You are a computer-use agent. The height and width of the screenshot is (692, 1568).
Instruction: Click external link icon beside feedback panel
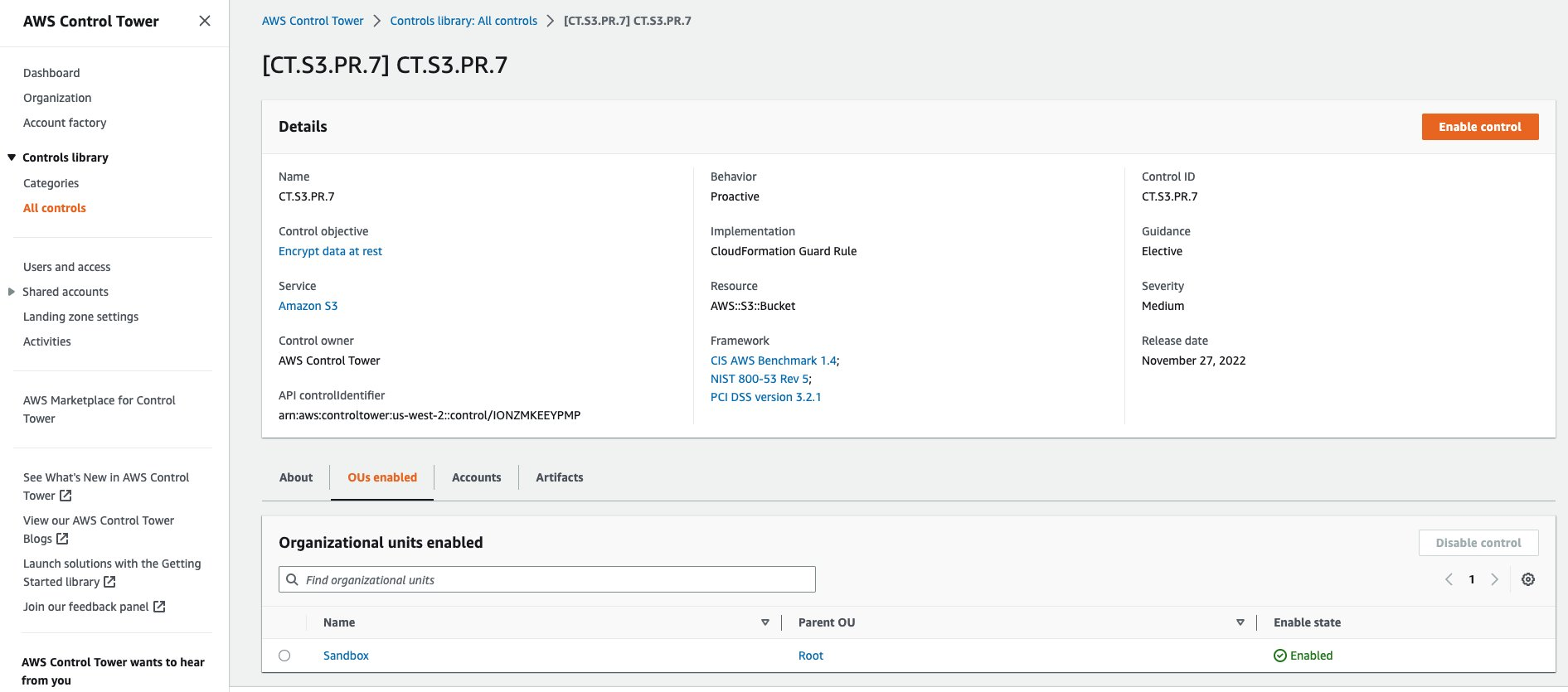pyautogui.click(x=159, y=607)
